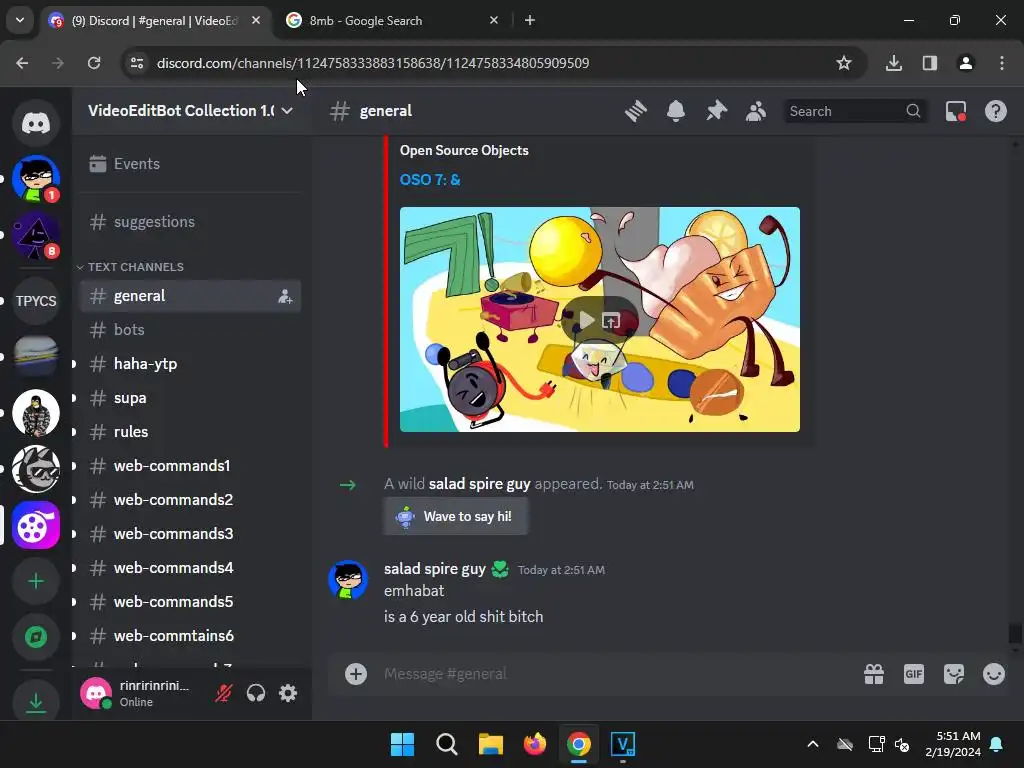Open the rules channel

190,432
